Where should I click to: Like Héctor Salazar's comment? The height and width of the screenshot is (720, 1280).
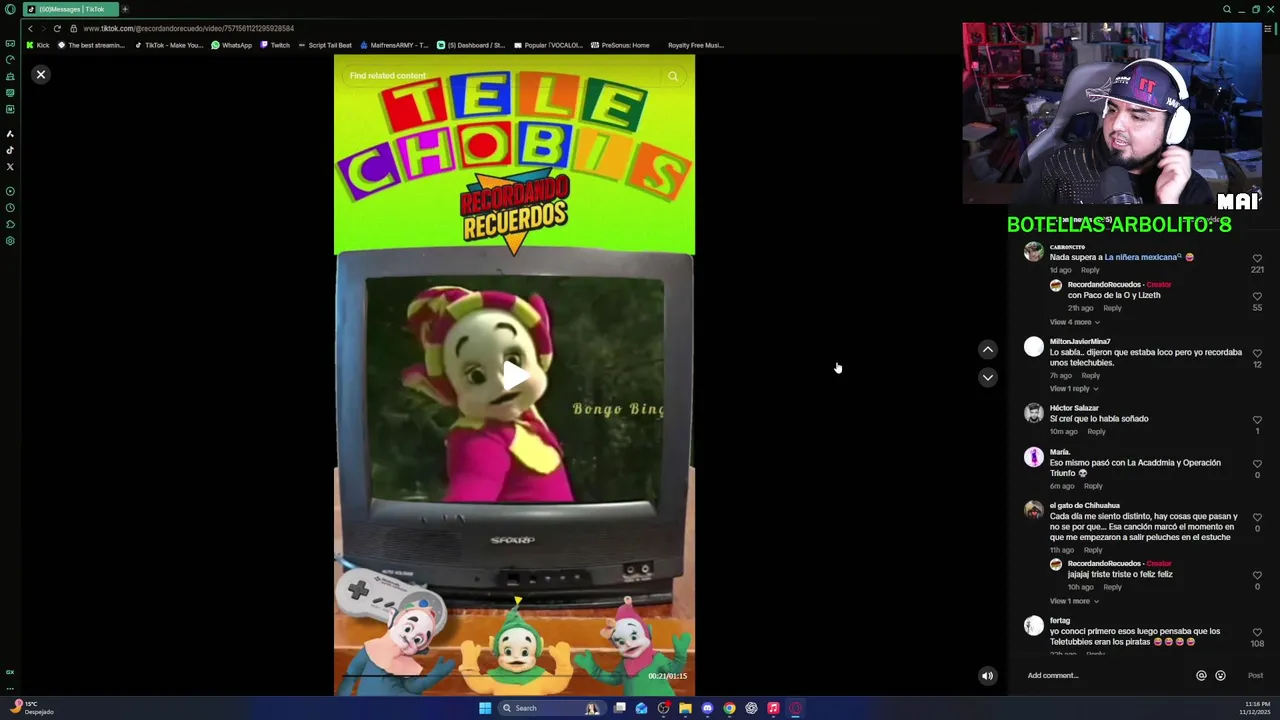[x=1257, y=420]
